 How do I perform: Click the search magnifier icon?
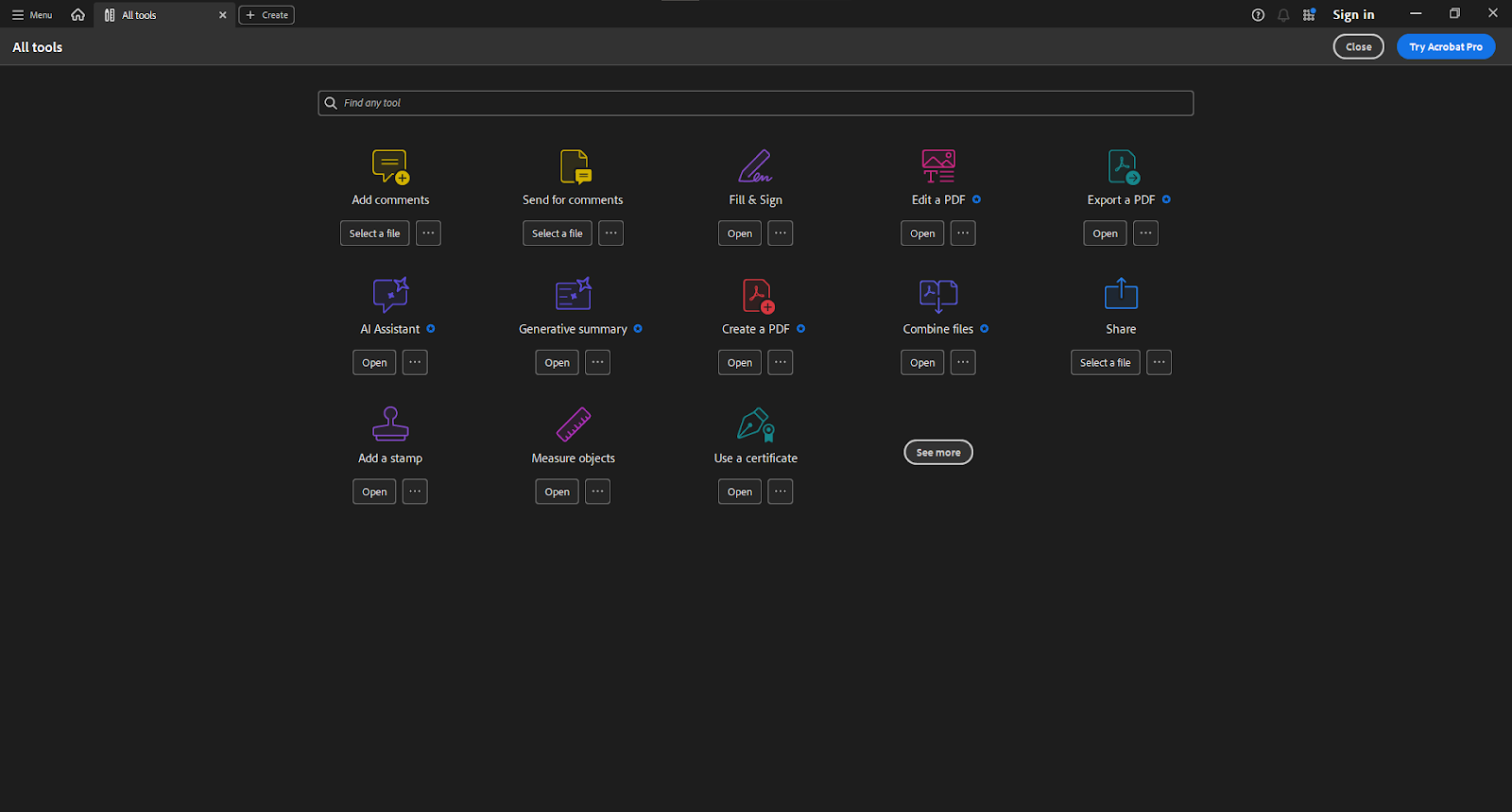pos(331,103)
